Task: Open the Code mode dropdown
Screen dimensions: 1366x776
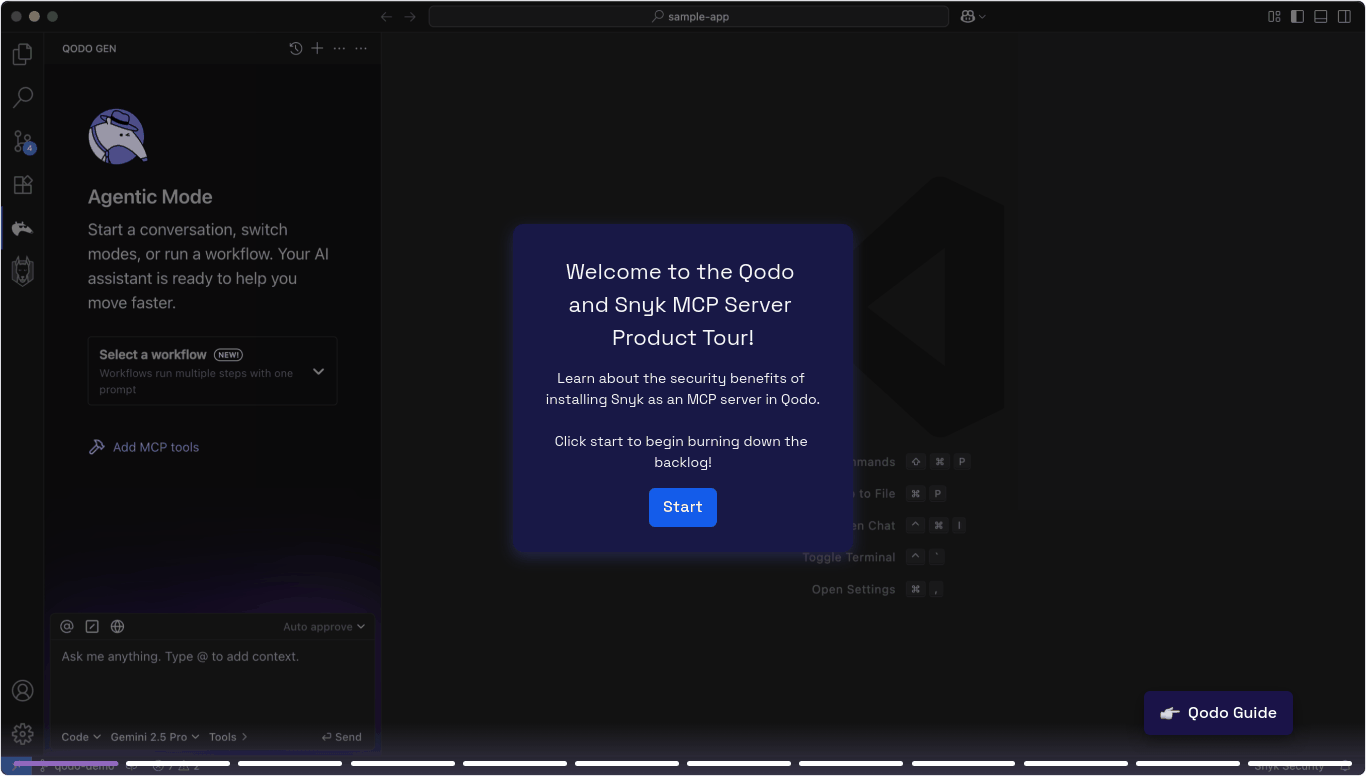Action: (x=81, y=737)
